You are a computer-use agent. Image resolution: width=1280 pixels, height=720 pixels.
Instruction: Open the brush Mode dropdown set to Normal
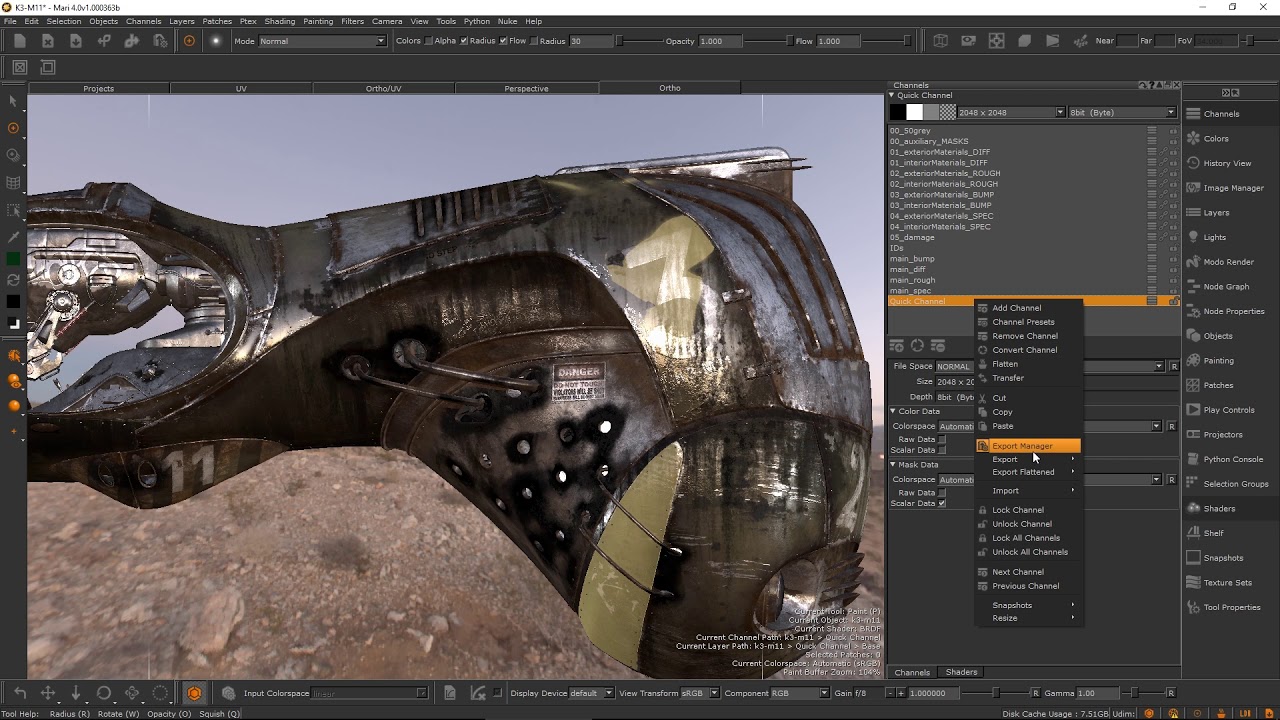[322, 41]
